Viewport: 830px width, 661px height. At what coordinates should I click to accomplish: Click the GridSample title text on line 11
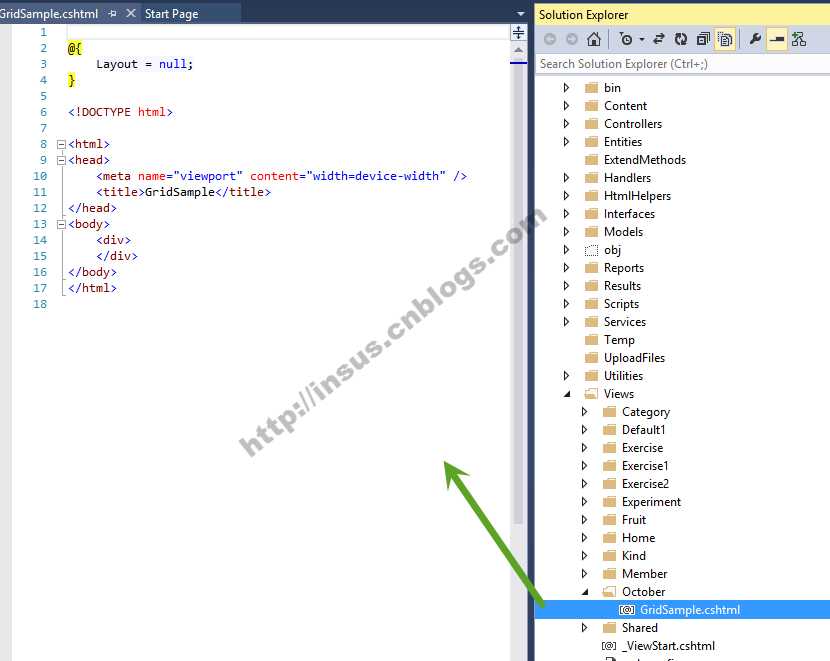click(180, 192)
